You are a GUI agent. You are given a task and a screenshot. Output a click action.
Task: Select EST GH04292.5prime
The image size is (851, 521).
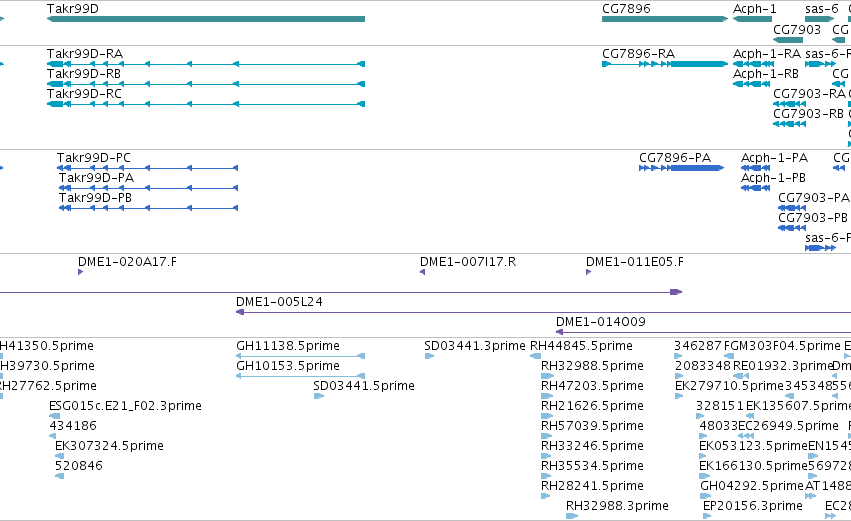click(706, 497)
